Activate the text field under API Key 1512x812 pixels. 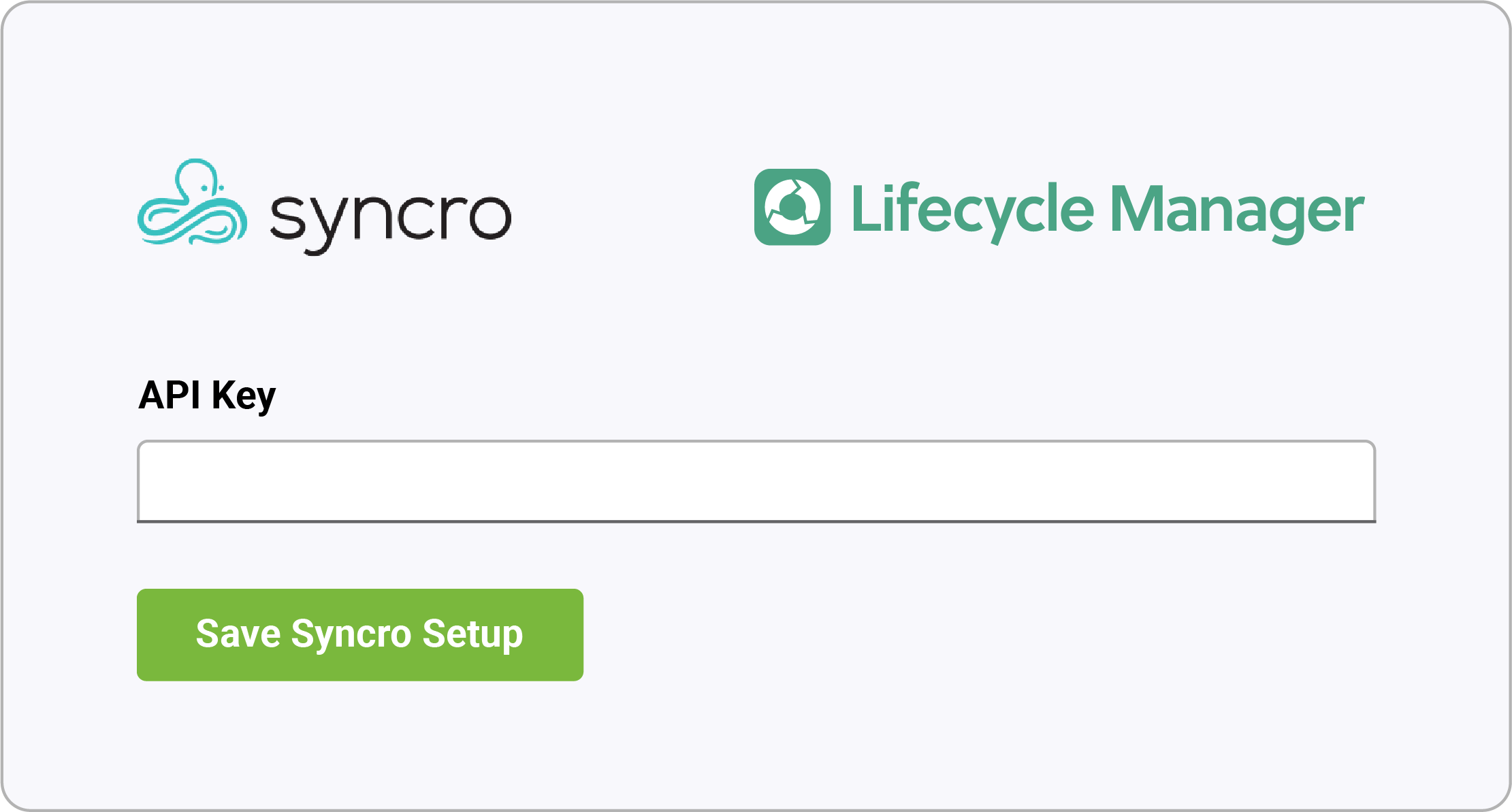756,481
